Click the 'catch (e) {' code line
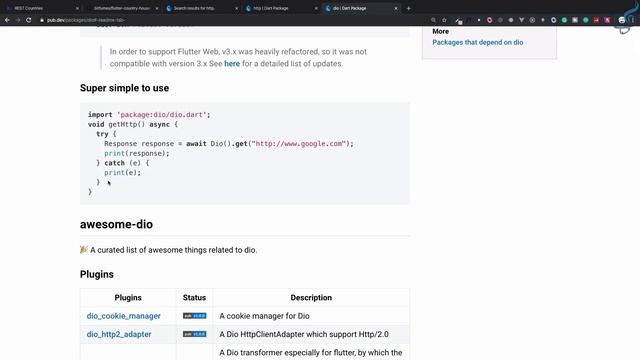640x360 pixels. click(122, 163)
